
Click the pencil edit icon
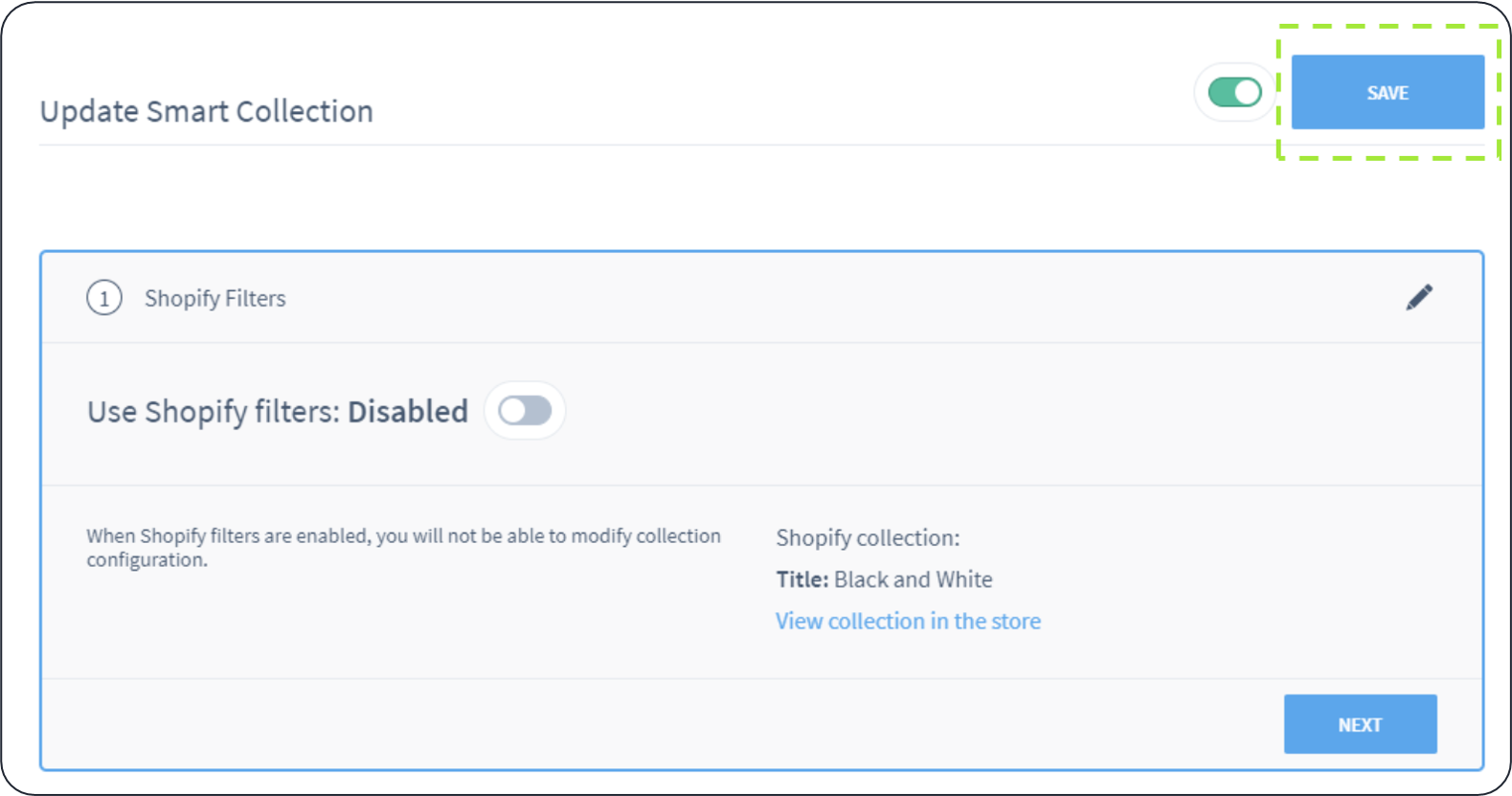coord(1419,298)
